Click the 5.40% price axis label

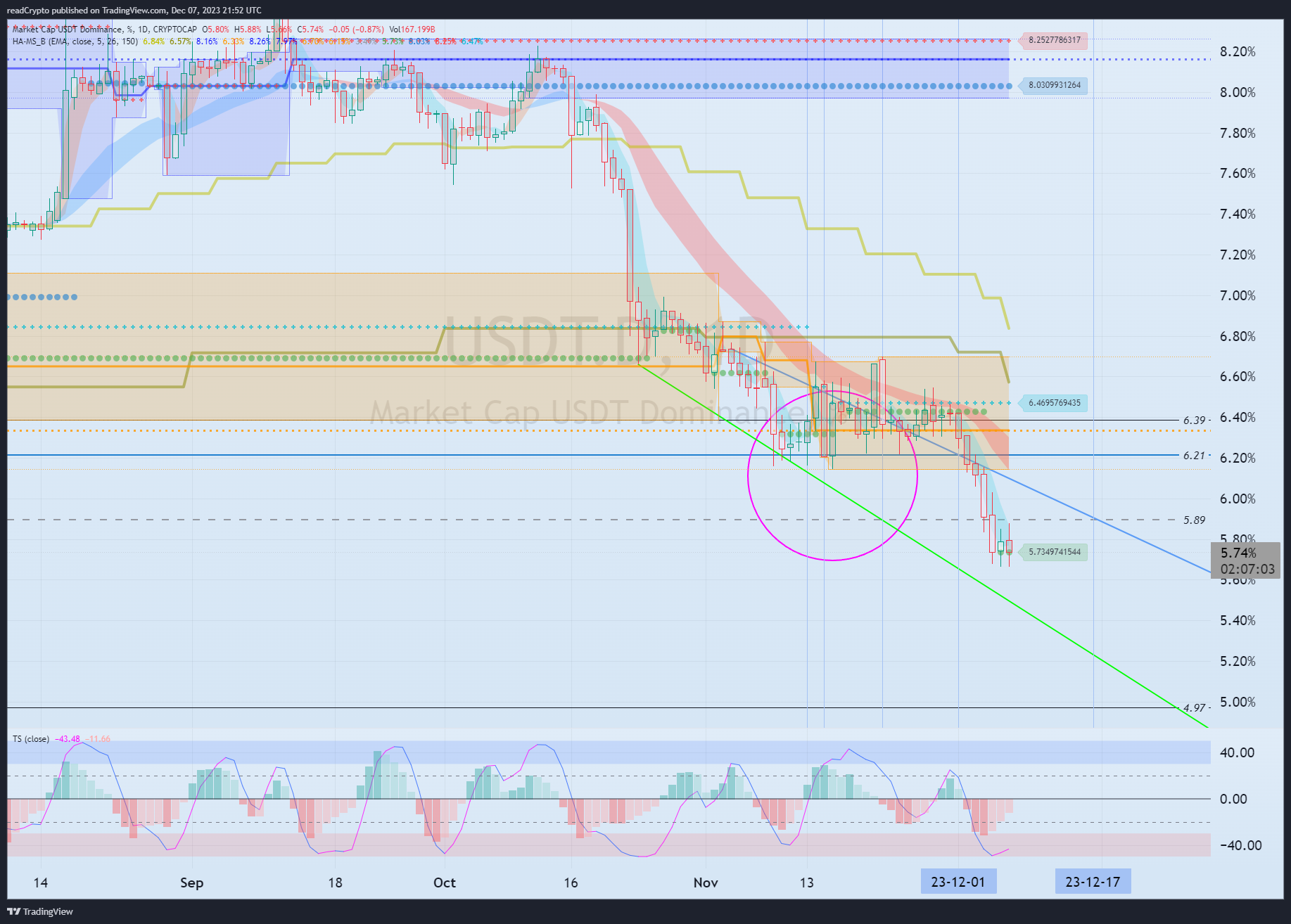(x=1238, y=620)
